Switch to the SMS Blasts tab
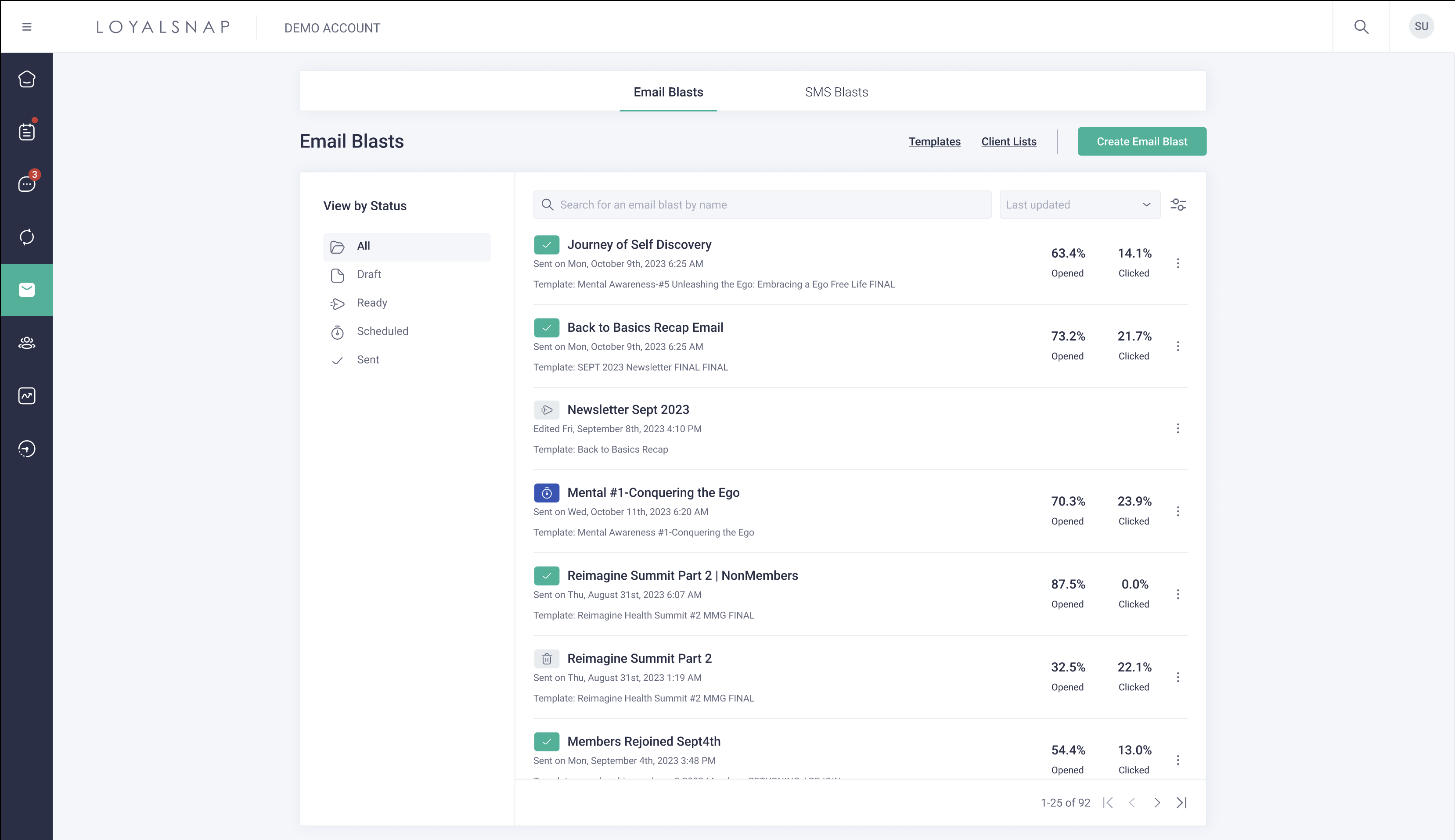 [x=836, y=92]
